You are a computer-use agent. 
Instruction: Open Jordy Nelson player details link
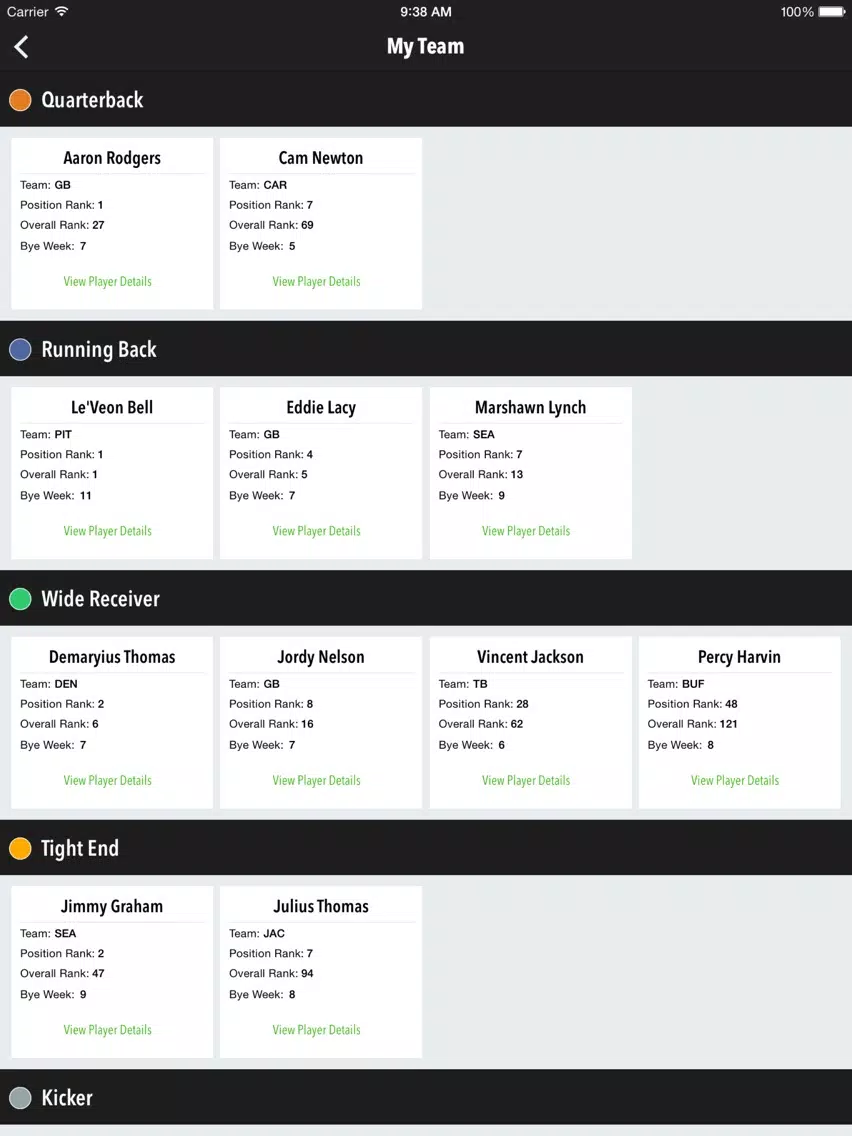317,780
